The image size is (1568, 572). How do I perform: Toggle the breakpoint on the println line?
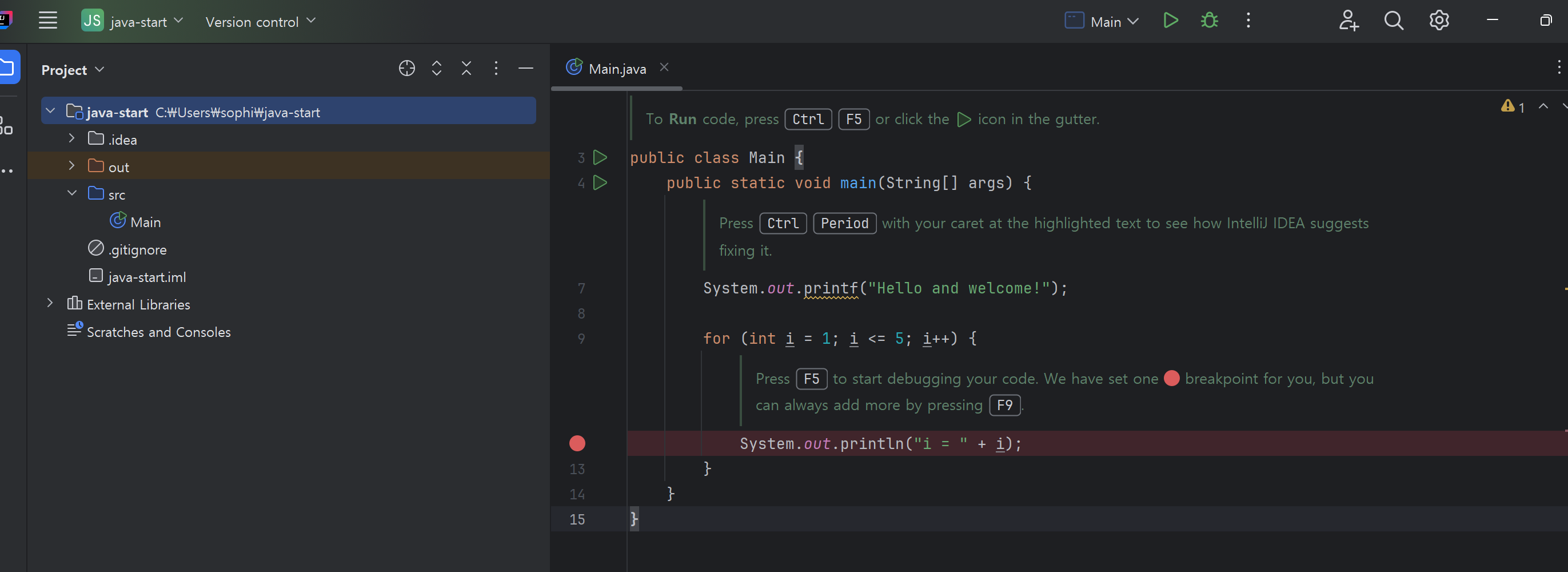(577, 443)
